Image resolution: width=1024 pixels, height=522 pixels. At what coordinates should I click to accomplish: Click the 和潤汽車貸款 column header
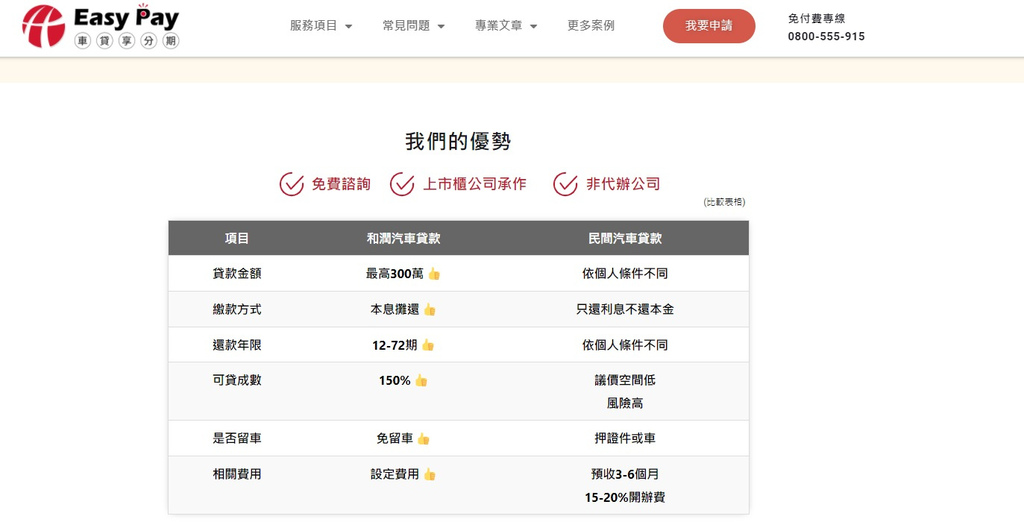403,238
